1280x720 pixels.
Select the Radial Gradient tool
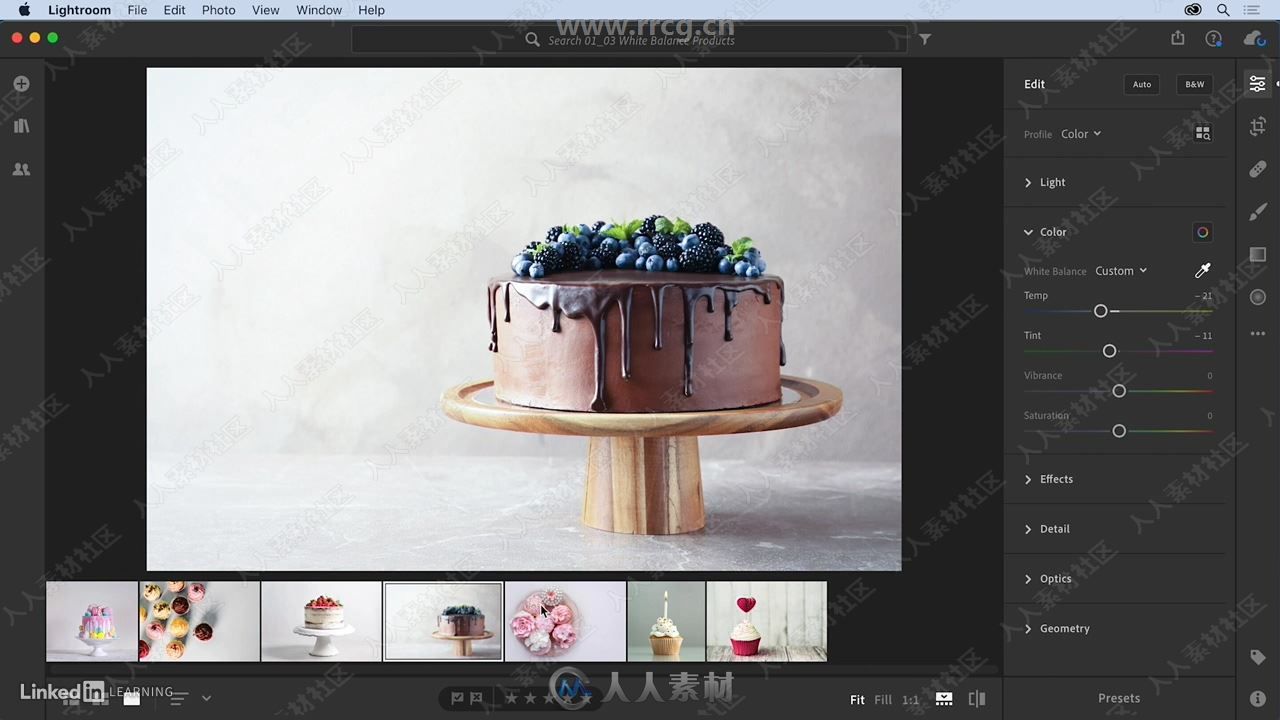click(1258, 297)
